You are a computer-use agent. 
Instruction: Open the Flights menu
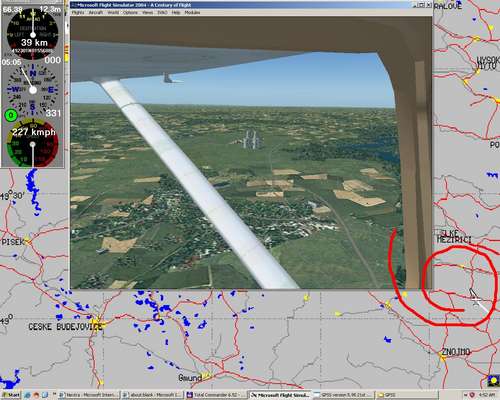click(x=78, y=12)
